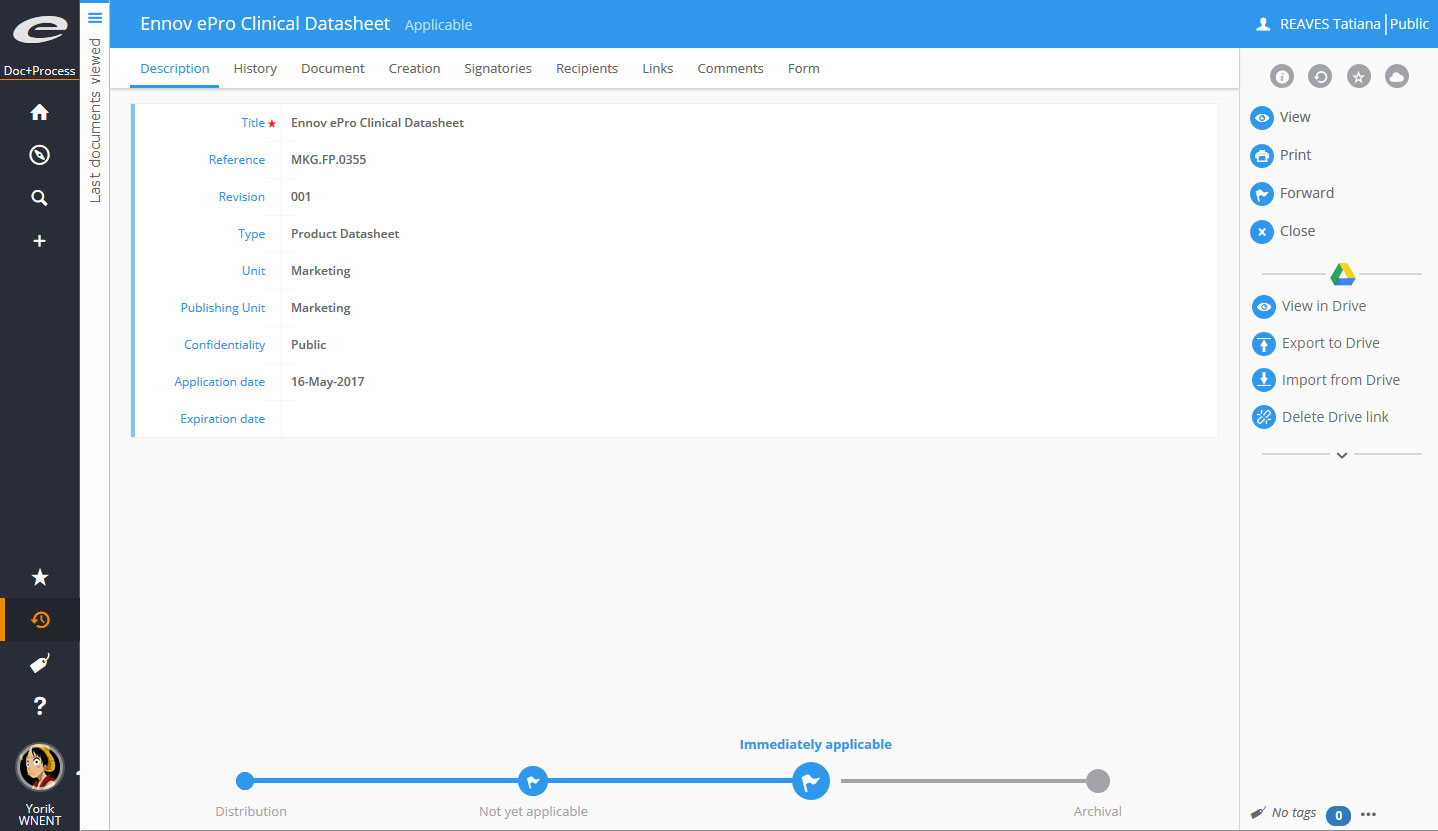Click the Confidentiality value Public
This screenshot has width=1438, height=831.
tap(309, 345)
